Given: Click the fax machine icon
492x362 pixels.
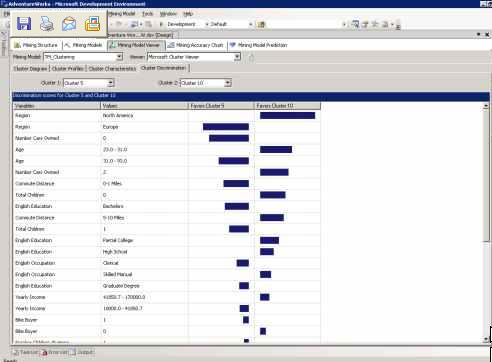Looking at the screenshot, I should pos(92,24).
